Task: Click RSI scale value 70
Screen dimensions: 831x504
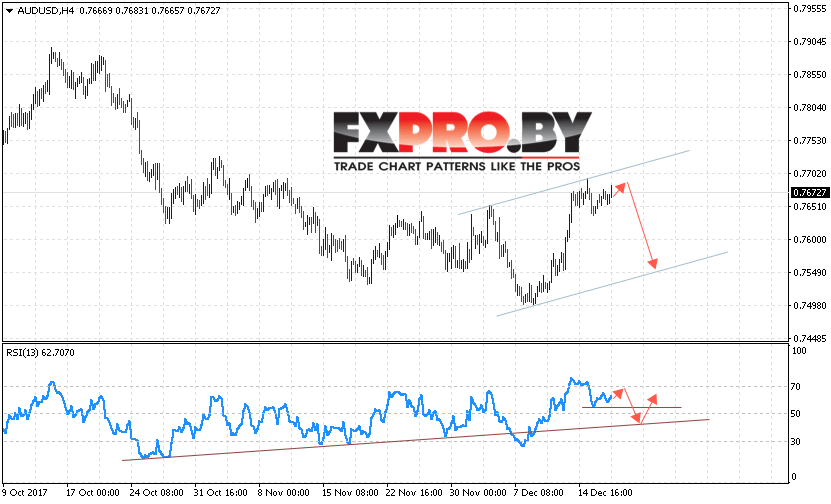Action: 795,387
